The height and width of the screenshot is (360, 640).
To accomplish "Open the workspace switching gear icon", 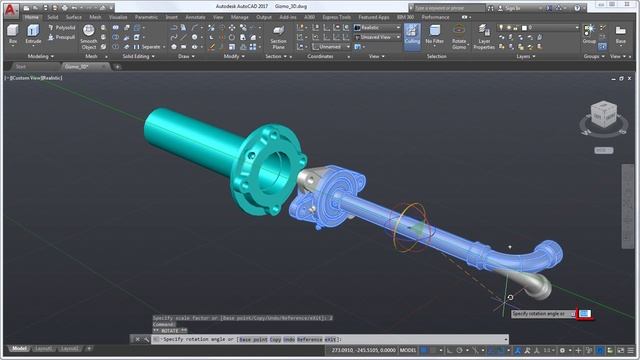I will point(562,350).
